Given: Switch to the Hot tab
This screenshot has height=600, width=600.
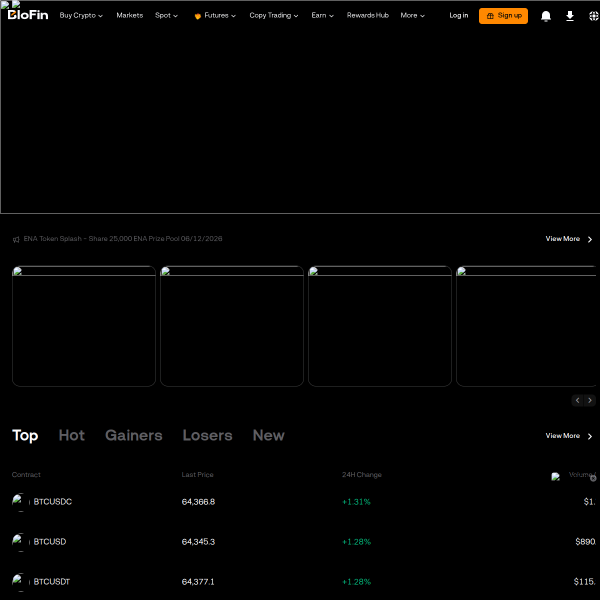Looking at the screenshot, I should pyautogui.click(x=72, y=435).
